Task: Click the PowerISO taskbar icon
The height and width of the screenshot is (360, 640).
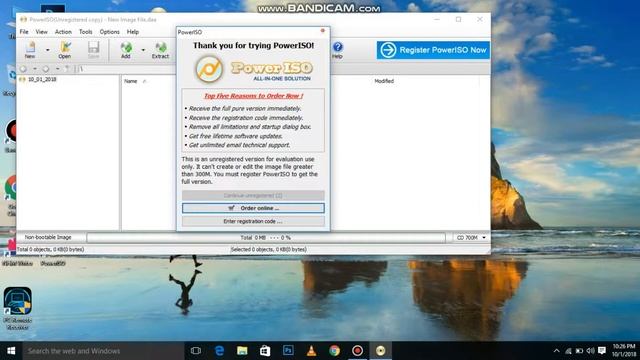Action: (380, 351)
